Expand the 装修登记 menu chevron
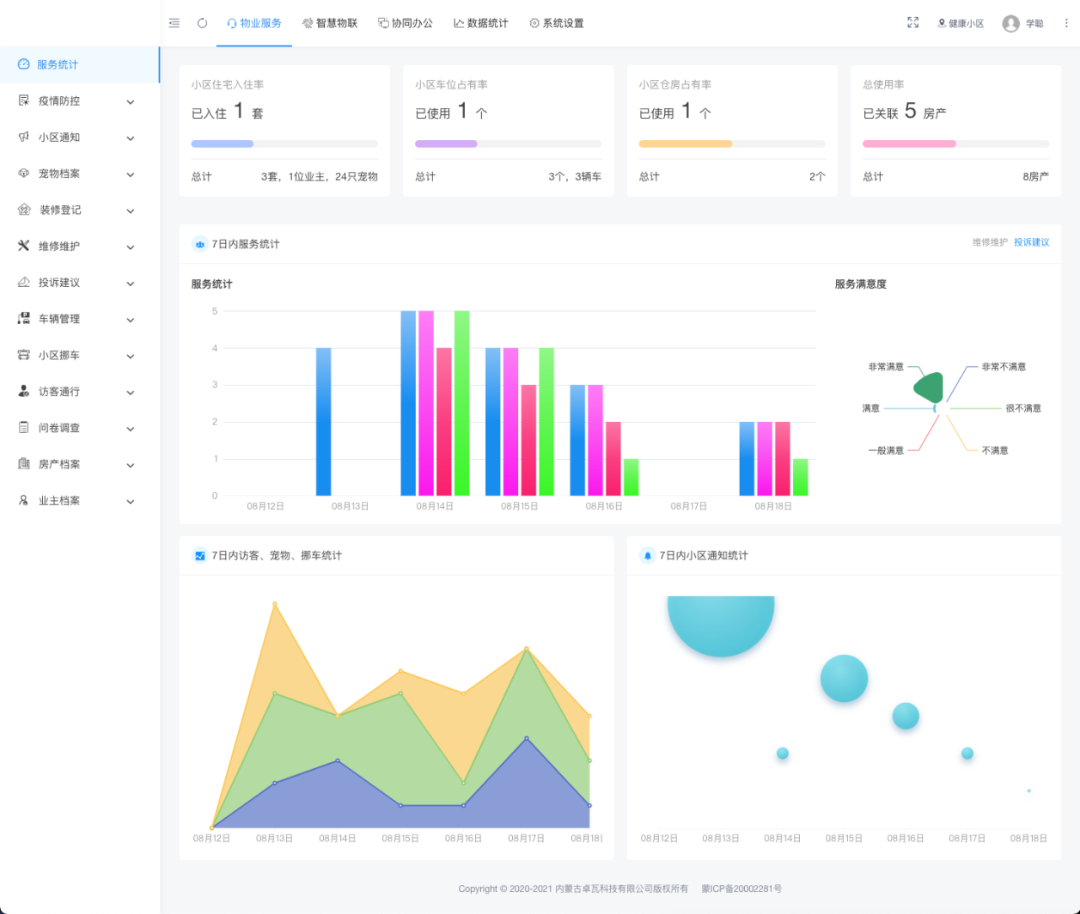The height and width of the screenshot is (914, 1080). (x=130, y=211)
